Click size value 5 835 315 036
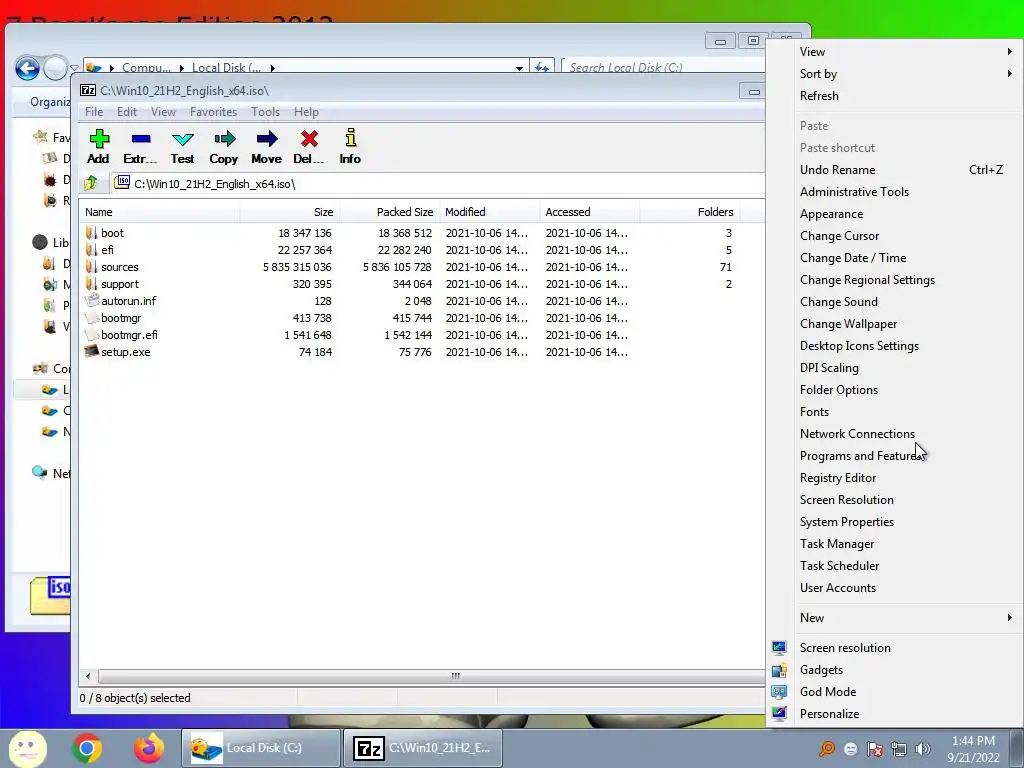Screen dimensions: 1024x768 pyautogui.click(x=297, y=266)
